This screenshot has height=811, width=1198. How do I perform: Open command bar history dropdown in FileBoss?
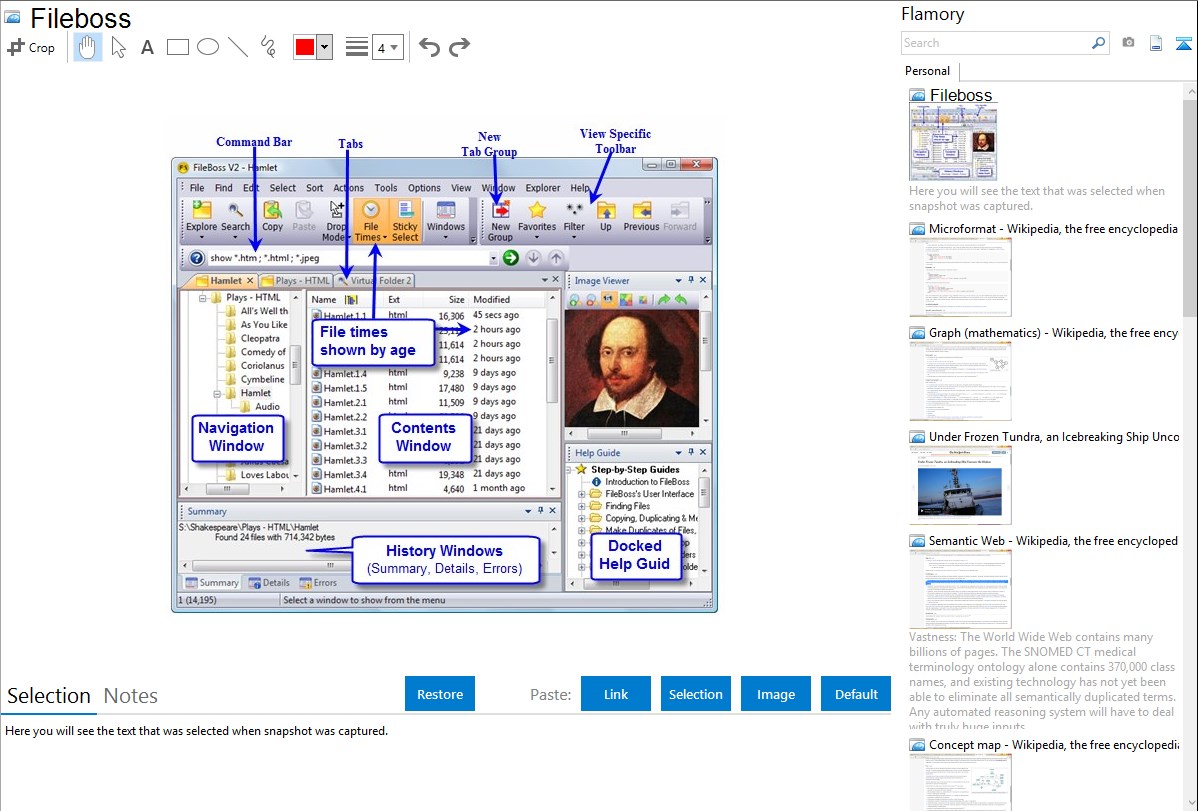click(x=493, y=258)
